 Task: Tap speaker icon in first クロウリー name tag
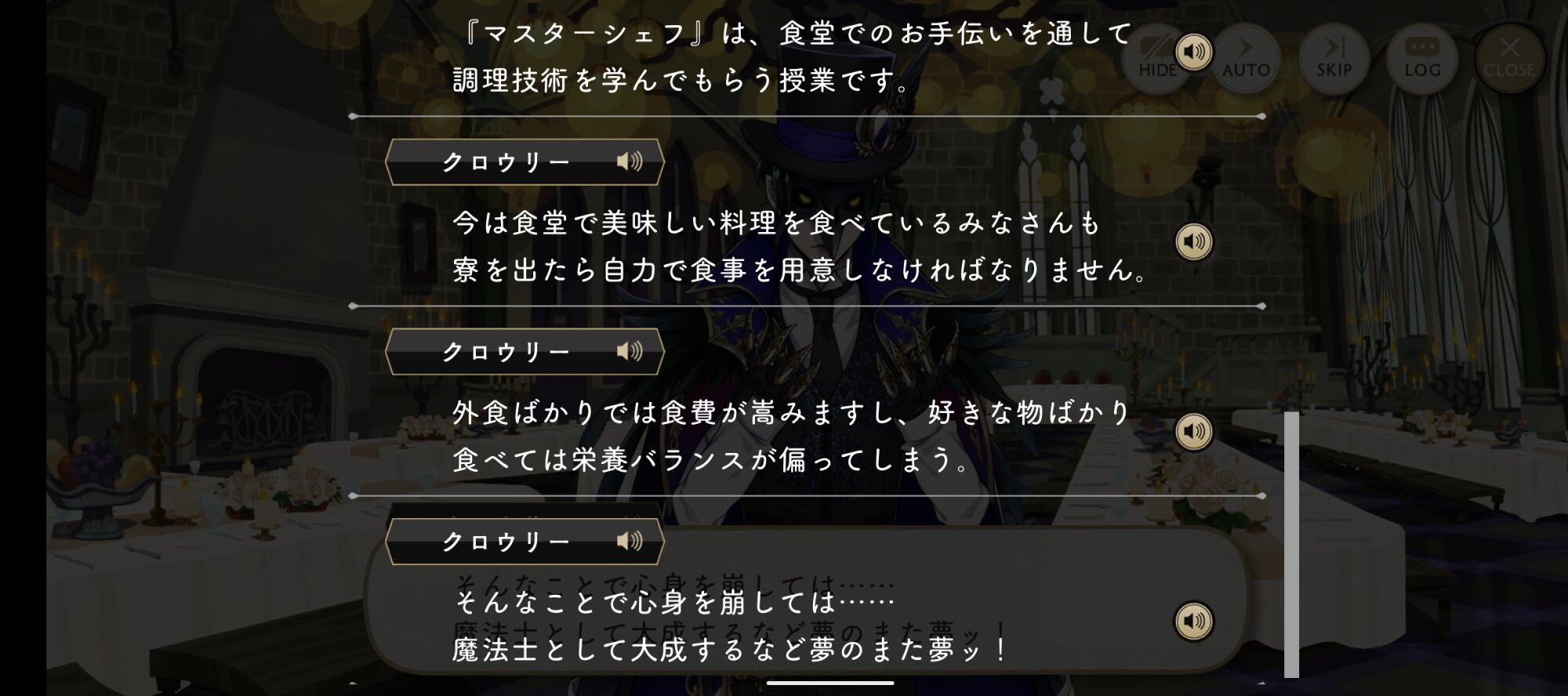pyautogui.click(x=630, y=161)
